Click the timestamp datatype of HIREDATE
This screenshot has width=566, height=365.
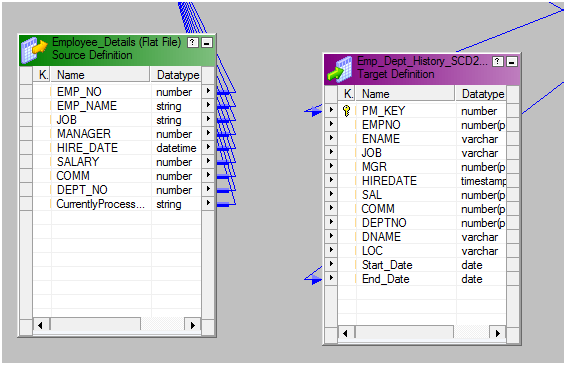point(483,181)
